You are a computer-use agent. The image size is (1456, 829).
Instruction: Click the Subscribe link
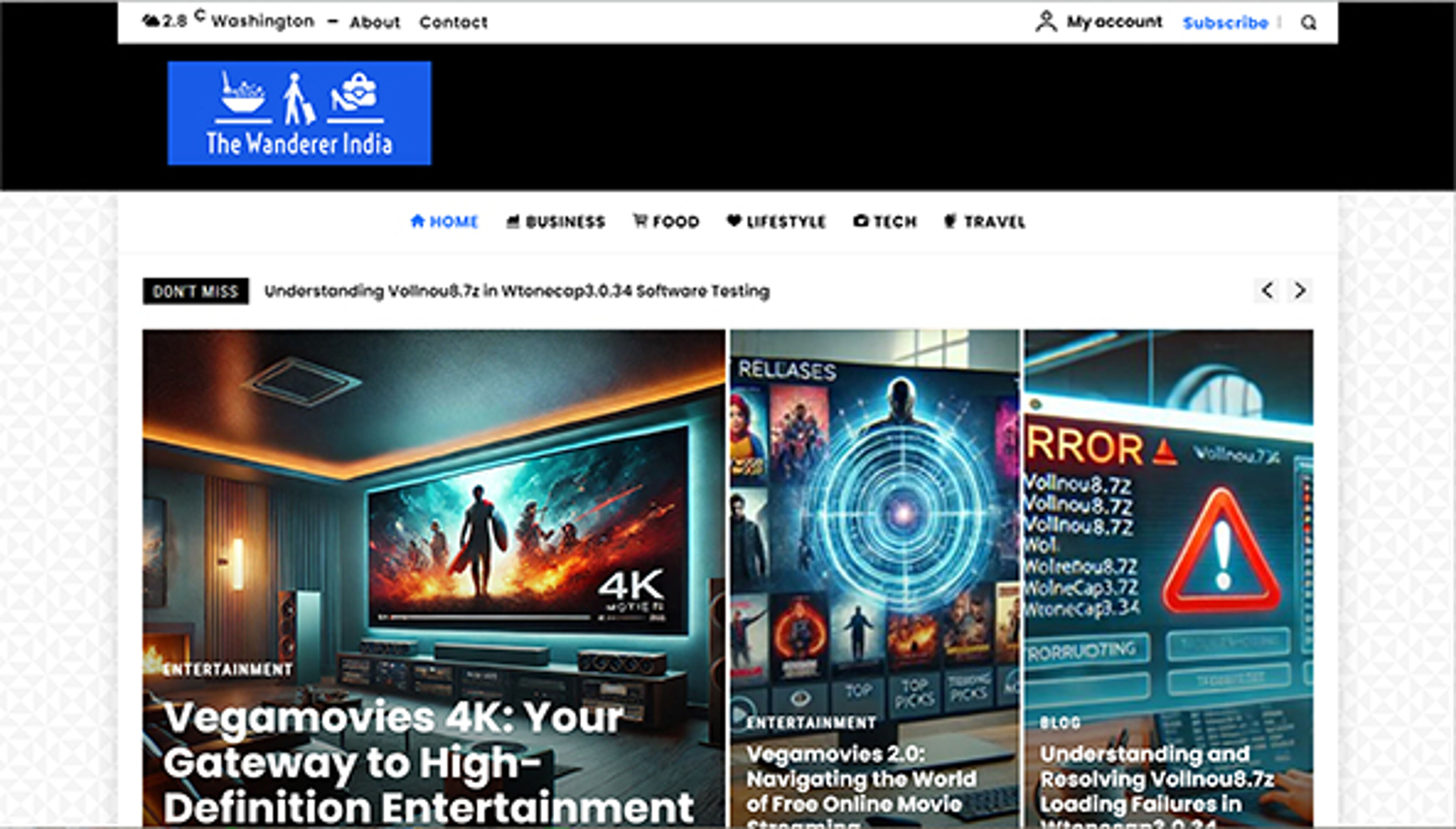[1225, 23]
